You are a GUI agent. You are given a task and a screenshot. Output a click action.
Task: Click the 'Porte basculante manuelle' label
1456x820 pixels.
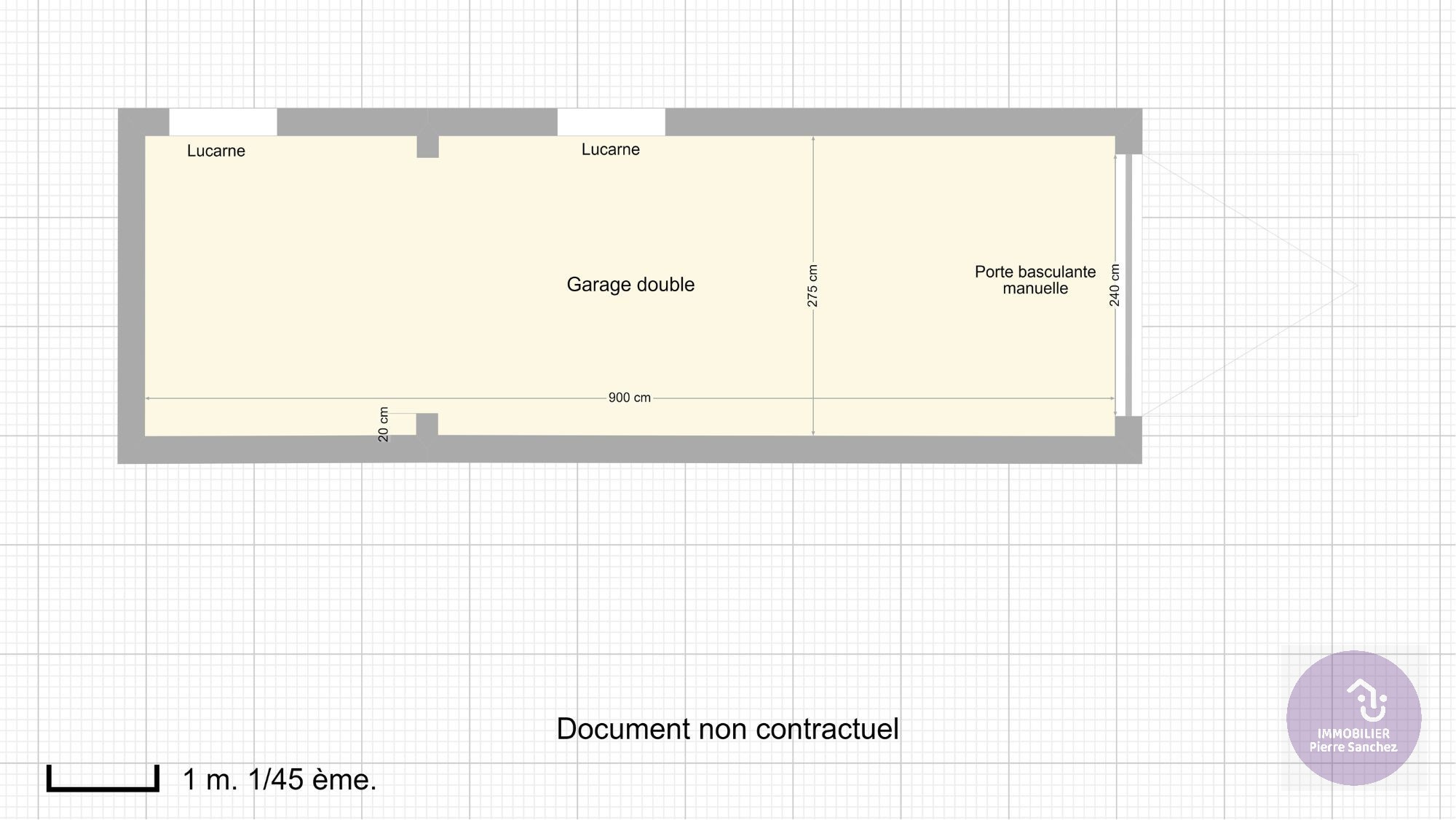(x=1034, y=280)
